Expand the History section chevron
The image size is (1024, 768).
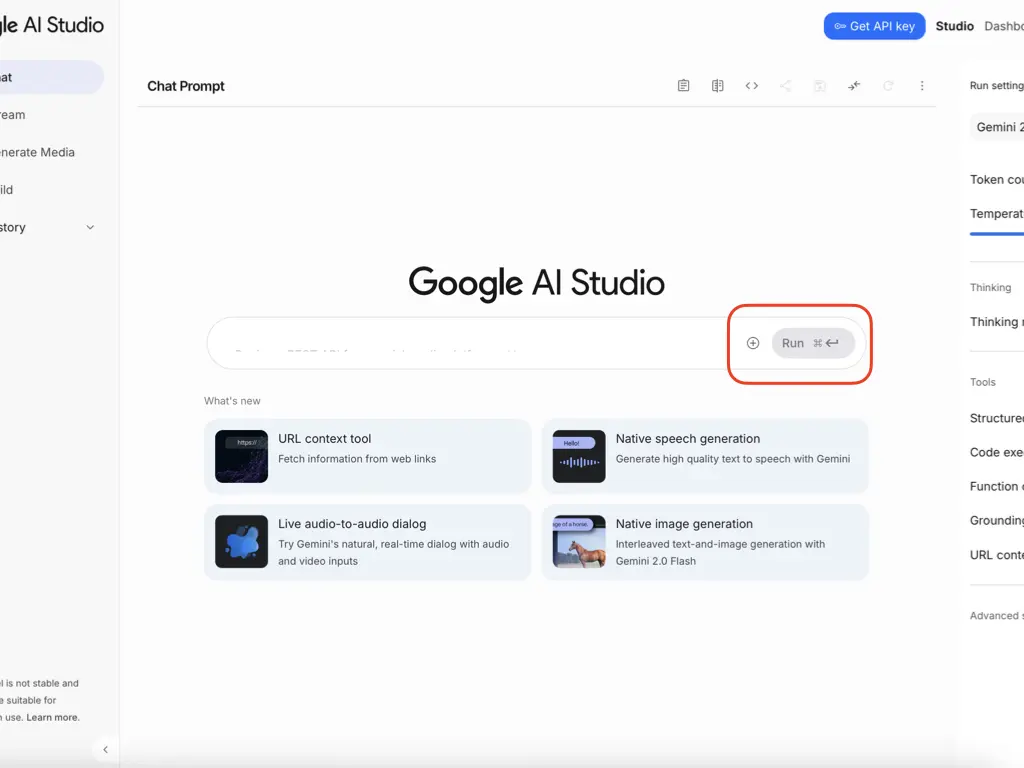(x=90, y=228)
